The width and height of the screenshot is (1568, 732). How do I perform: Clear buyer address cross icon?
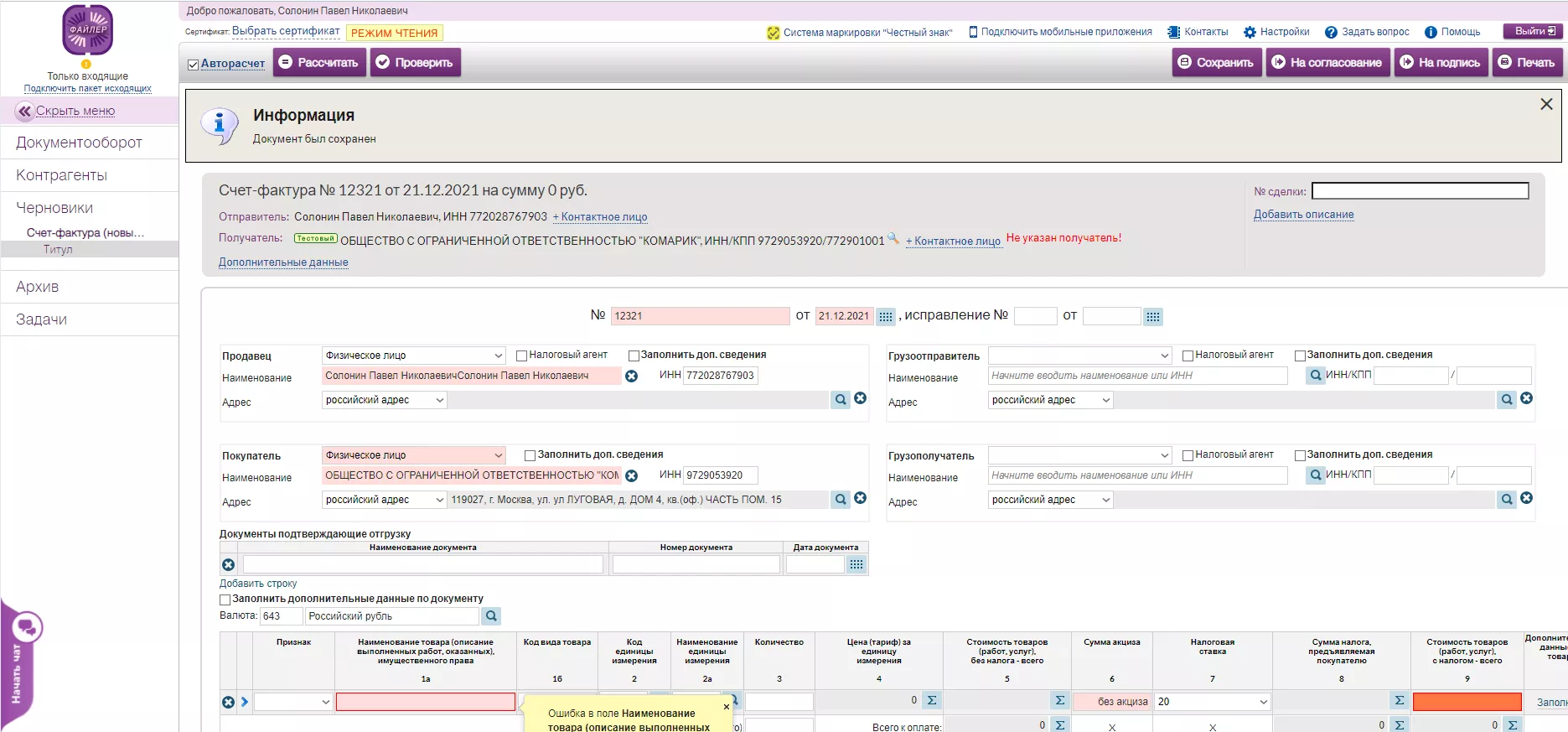point(861,499)
